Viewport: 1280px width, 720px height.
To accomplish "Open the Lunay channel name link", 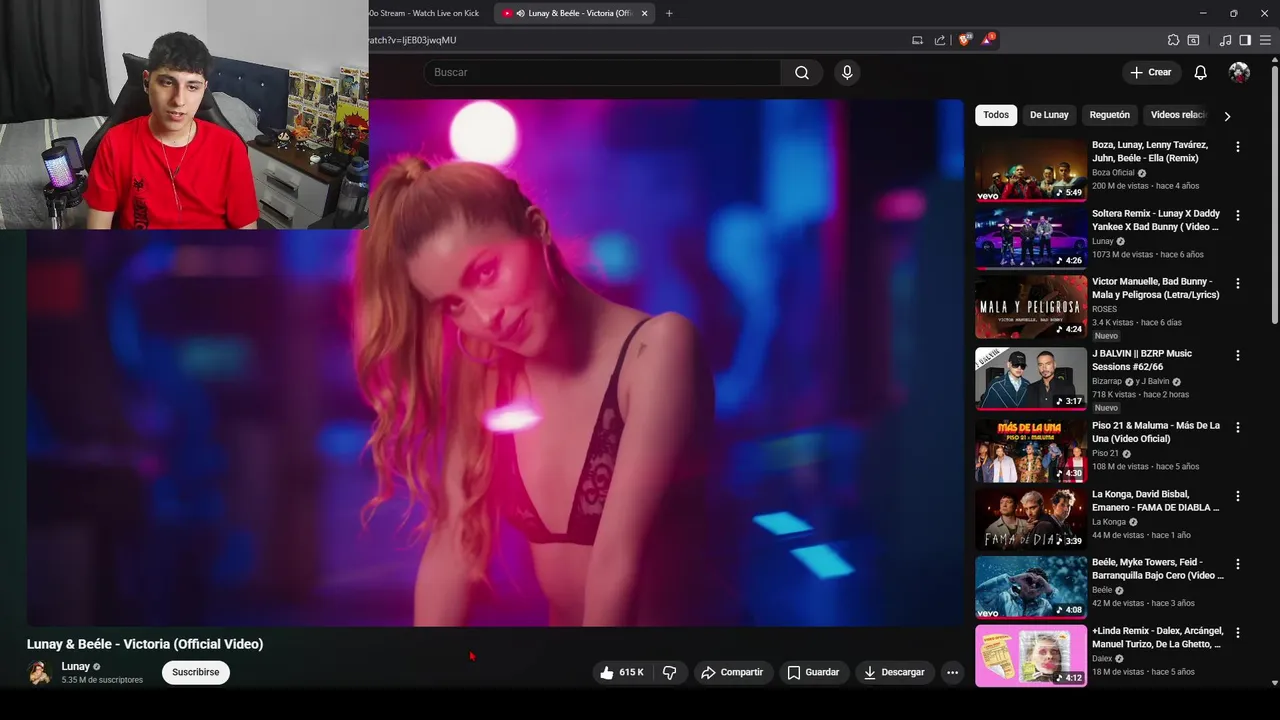I will click(x=75, y=666).
